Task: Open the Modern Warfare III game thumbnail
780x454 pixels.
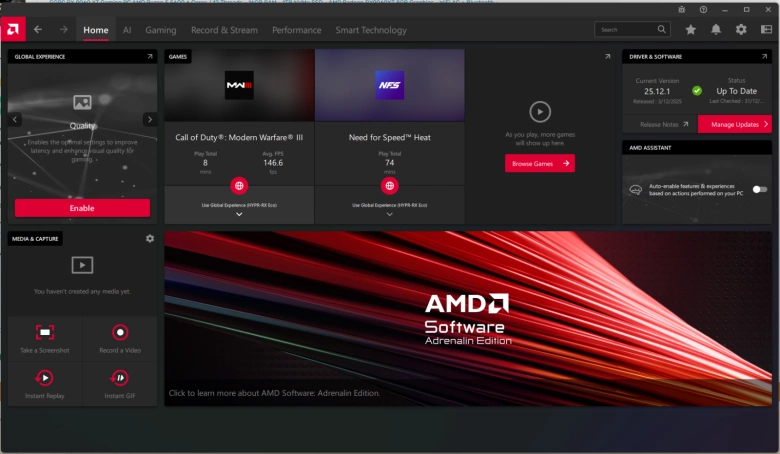Action: (x=239, y=85)
